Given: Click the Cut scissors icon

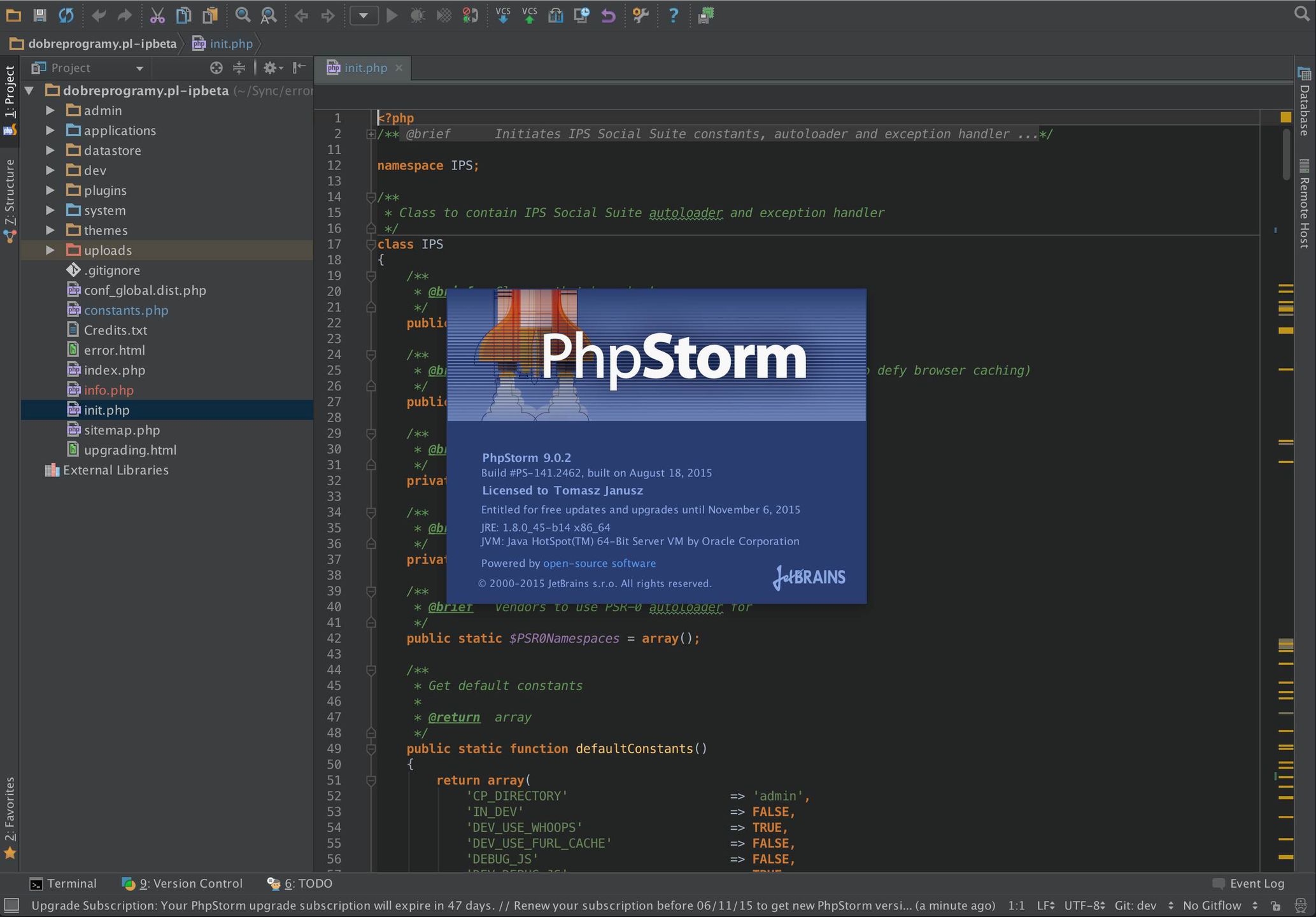Looking at the screenshot, I should coord(157,15).
